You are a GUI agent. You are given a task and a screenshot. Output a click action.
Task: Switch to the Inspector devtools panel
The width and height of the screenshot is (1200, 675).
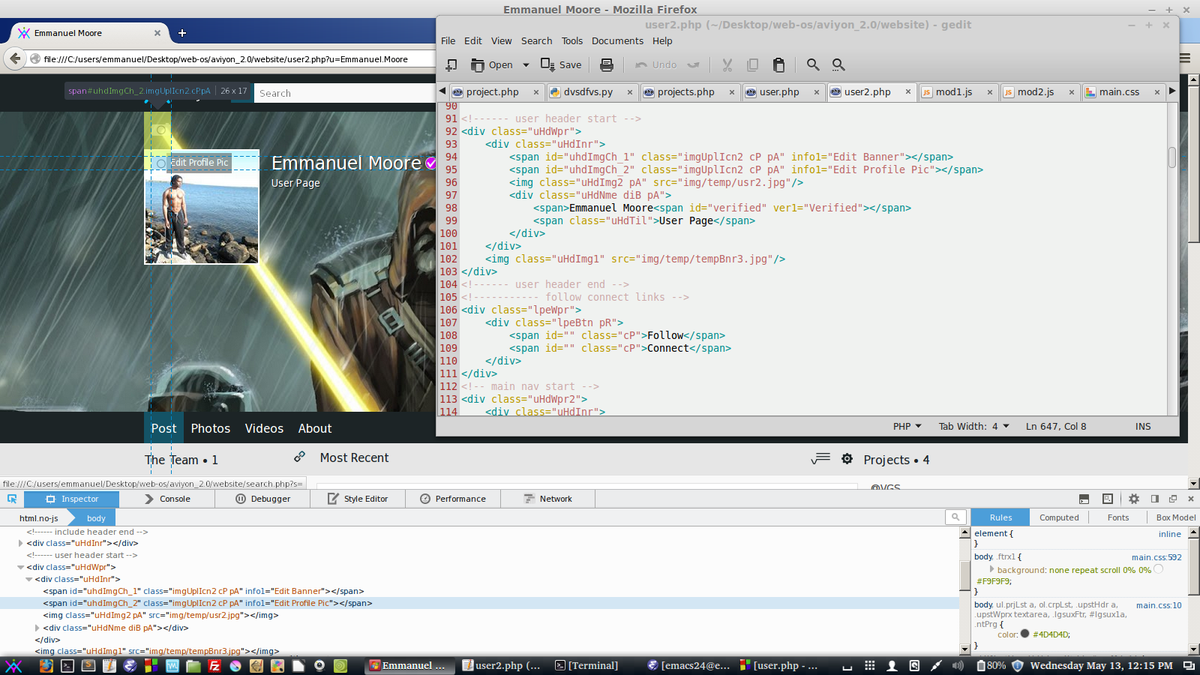[72, 498]
